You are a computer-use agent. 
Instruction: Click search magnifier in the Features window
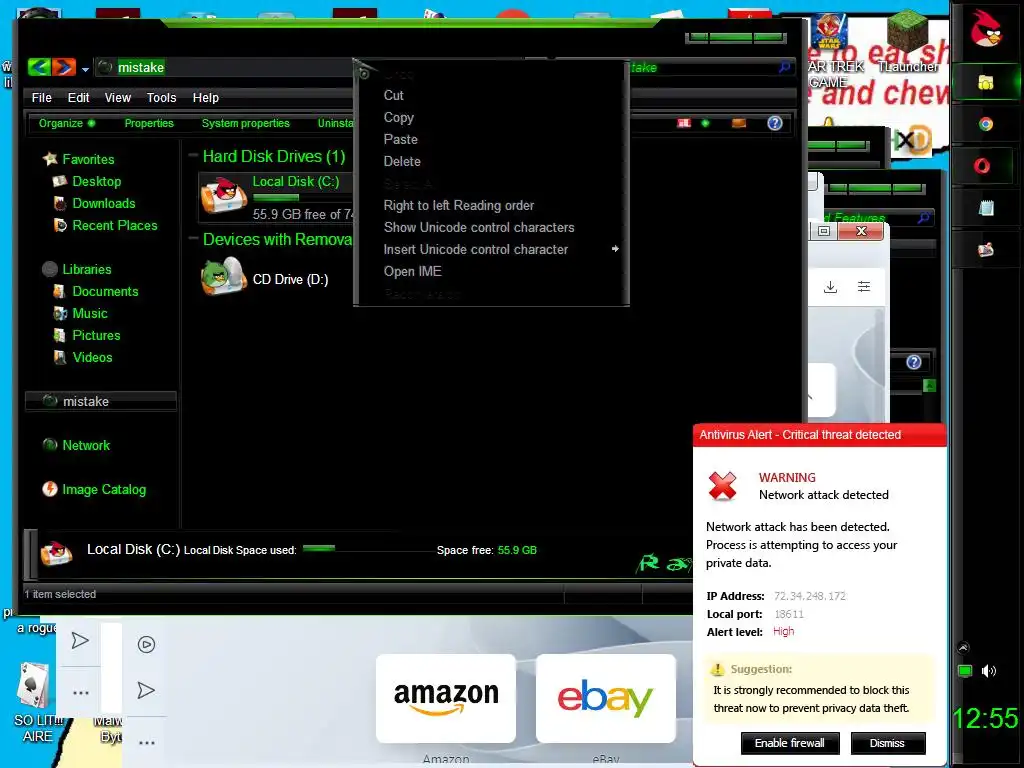click(x=923, y=217)
